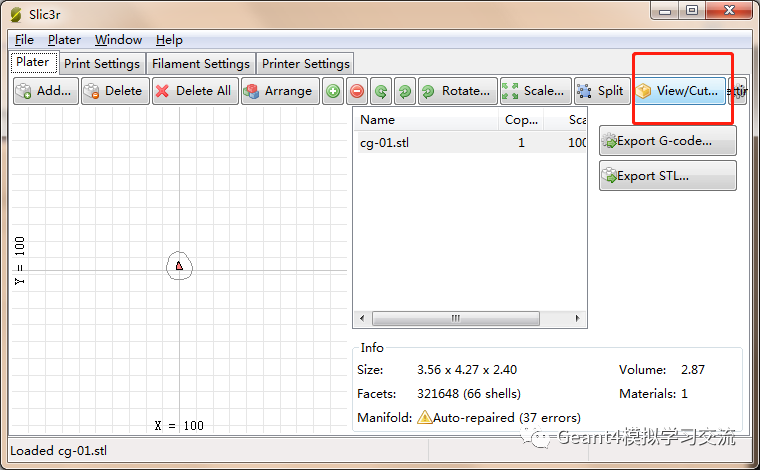Close the Slic3r window

pos(729,11)
